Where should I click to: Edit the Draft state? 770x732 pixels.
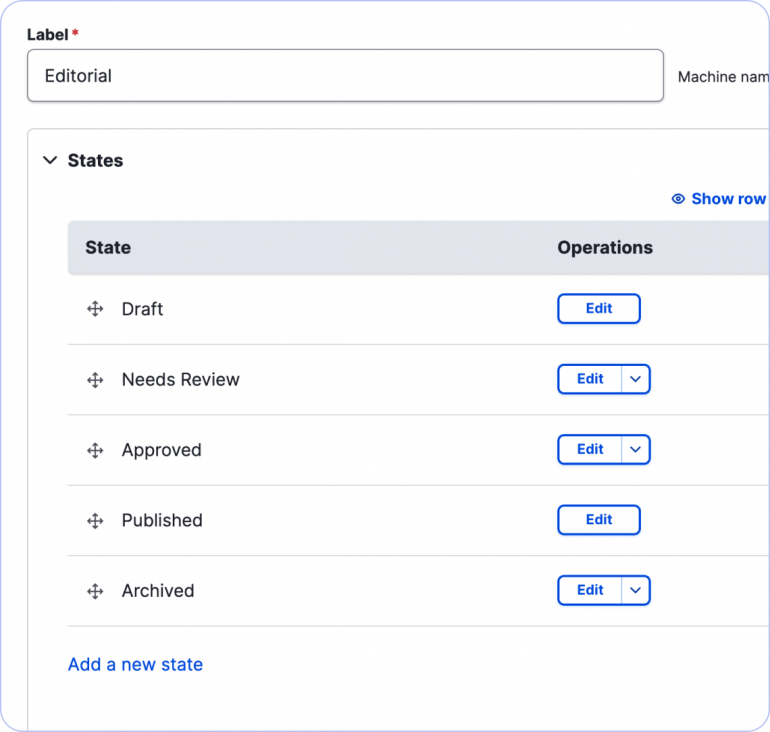[599, 308]
